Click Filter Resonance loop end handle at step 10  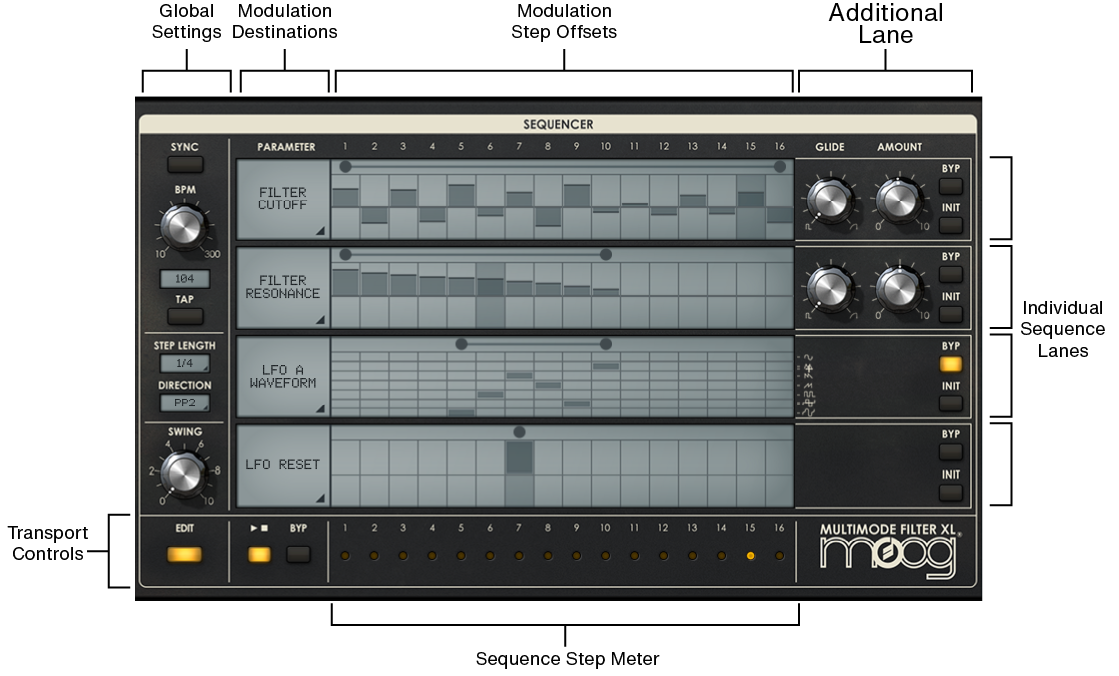606,255
